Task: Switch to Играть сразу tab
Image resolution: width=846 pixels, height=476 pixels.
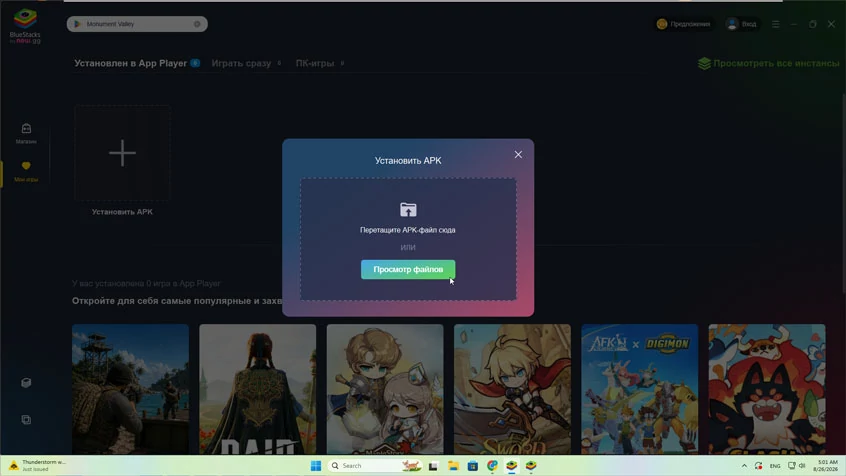Action: 241,63
